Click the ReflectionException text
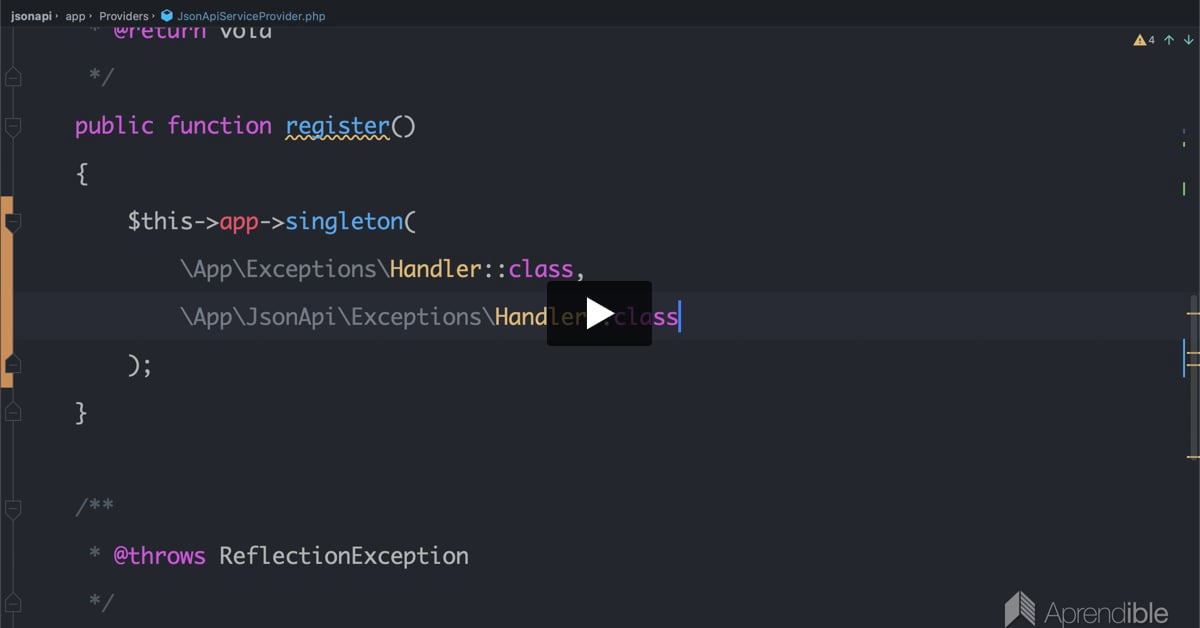1200x628 pixels. [x=344, y=555]
